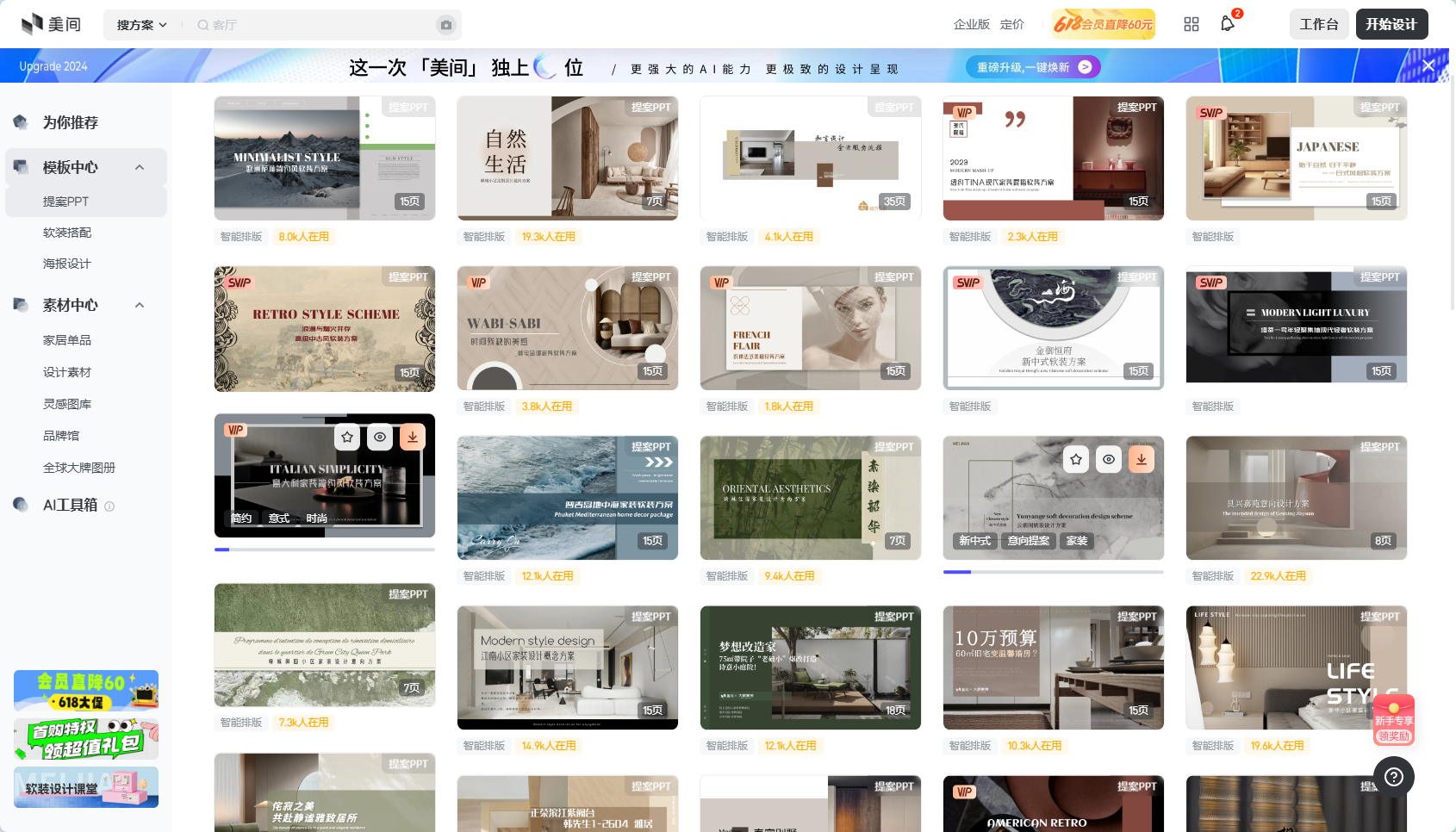Open 梦想改造家 template thumbnail
This screenshot has height=832, width=1456.
point(811,667)
